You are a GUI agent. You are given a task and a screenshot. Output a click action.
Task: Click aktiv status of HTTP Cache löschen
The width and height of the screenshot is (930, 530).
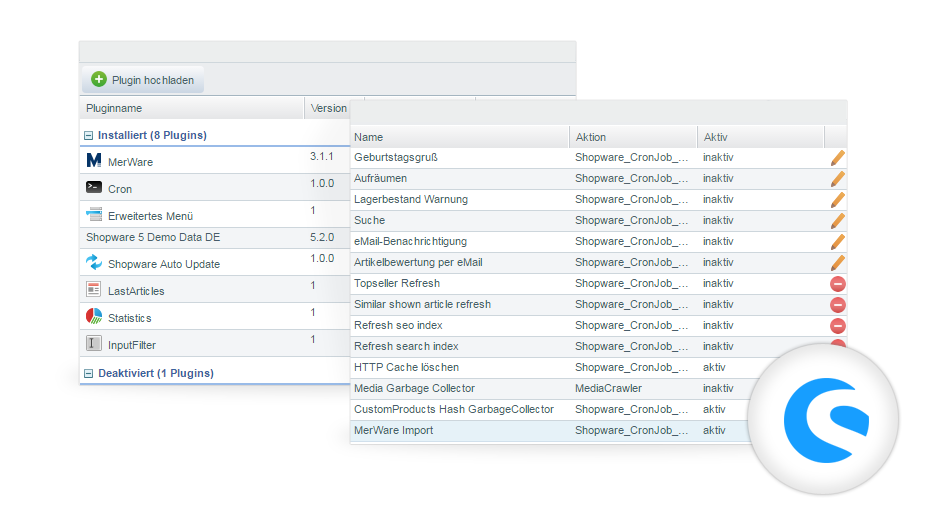tap(714, 368)
